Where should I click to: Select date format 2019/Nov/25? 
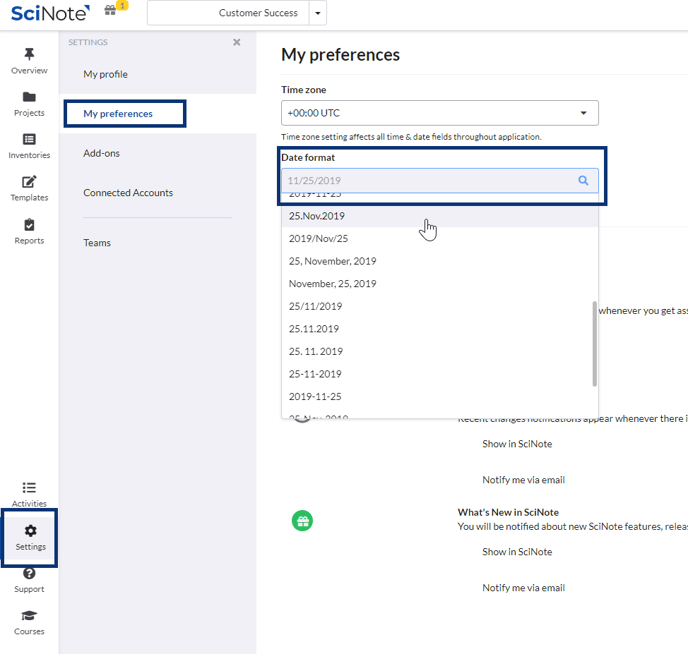click(x=440, y=239)
